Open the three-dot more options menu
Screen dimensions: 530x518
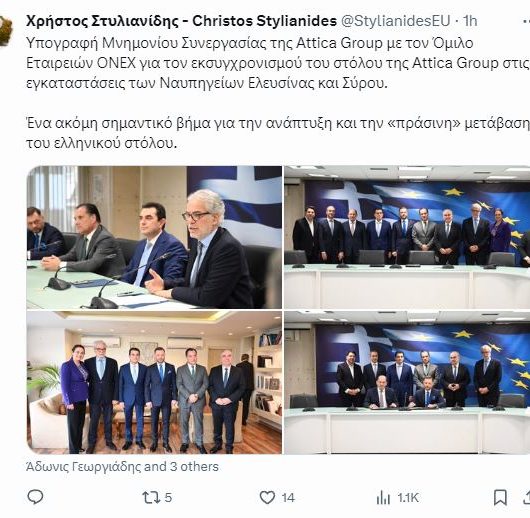pos(526,21)
